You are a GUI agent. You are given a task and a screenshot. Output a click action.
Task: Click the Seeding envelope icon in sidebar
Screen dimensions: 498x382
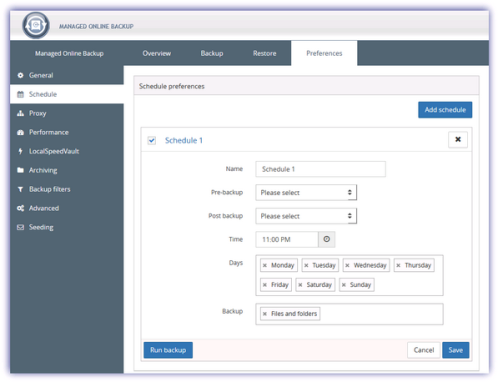pyautogui.click(x=20, y=227)
